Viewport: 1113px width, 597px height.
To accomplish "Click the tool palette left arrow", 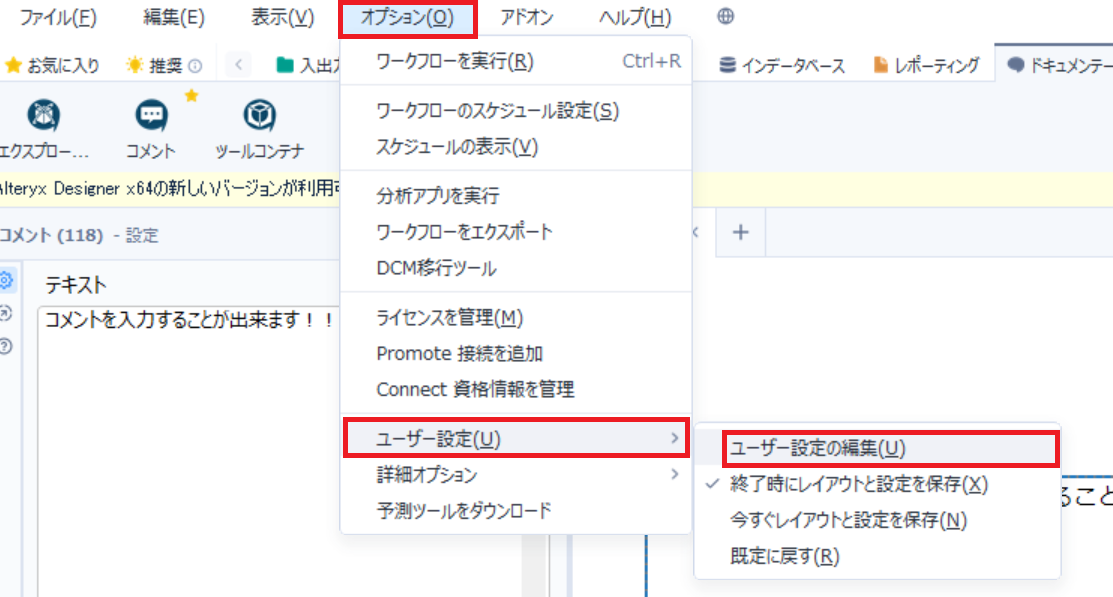I will (238, 65).
